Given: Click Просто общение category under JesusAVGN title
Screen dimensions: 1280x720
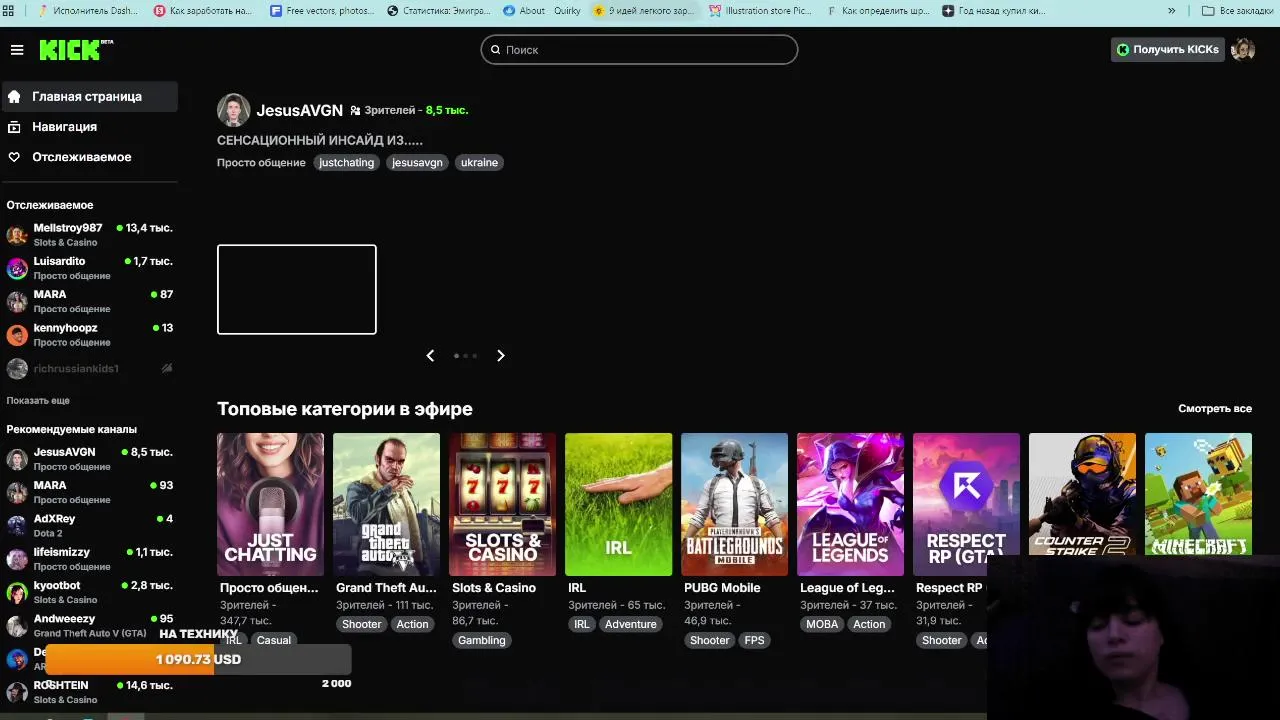Looking at the screenshot, I should tap(261, 163).
